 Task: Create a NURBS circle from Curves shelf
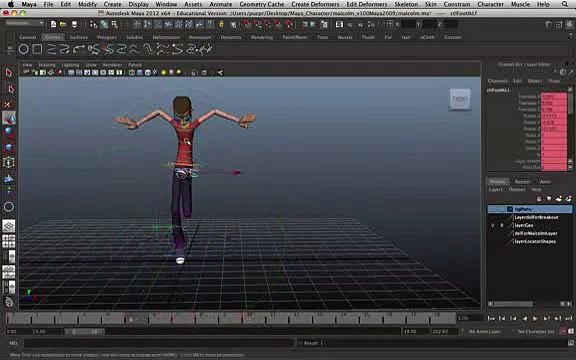[x=24, y=49]
